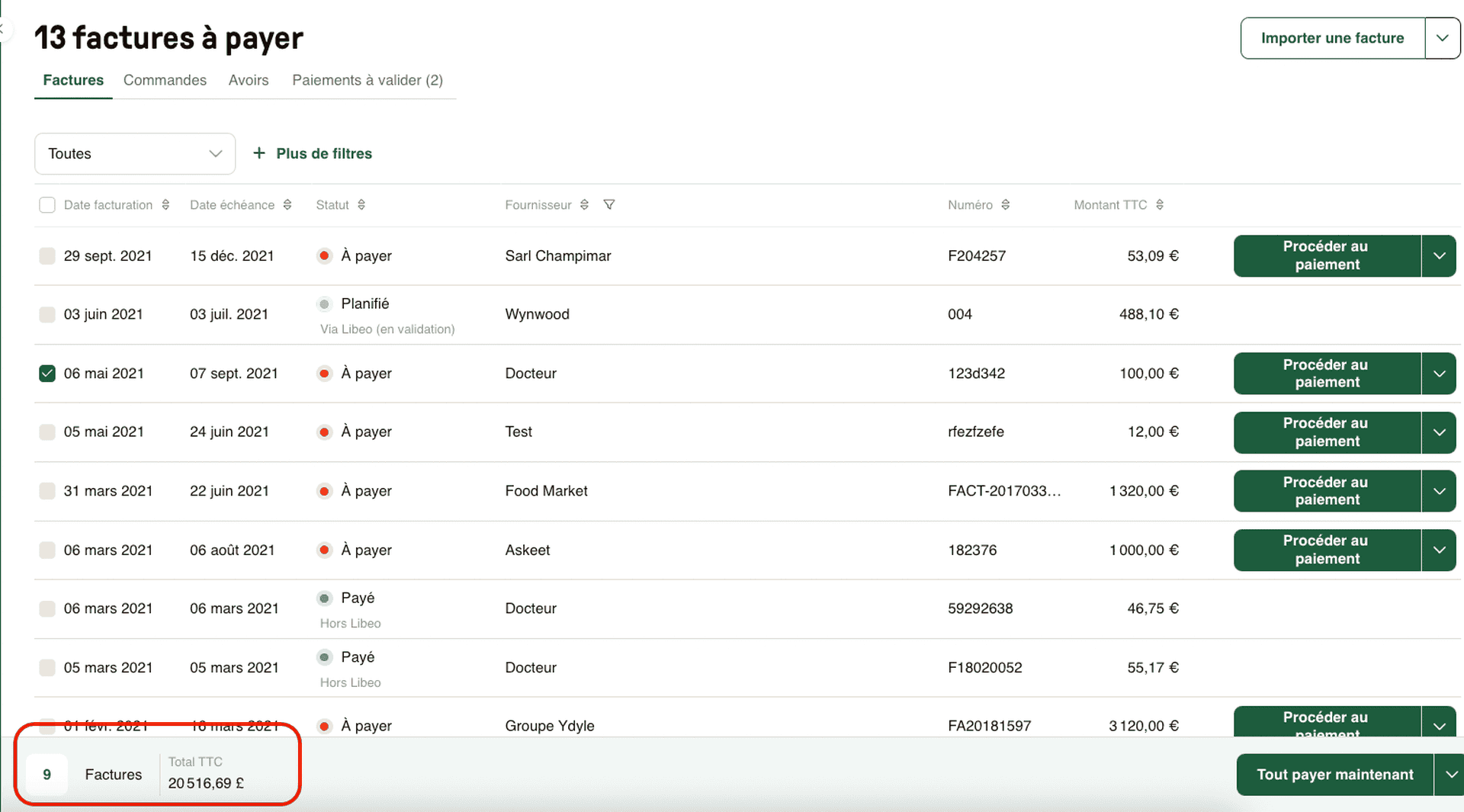The image size is (1464, 812).
Task: Click the 9 selected invoices counter
Action: click(x=47, y=775)
